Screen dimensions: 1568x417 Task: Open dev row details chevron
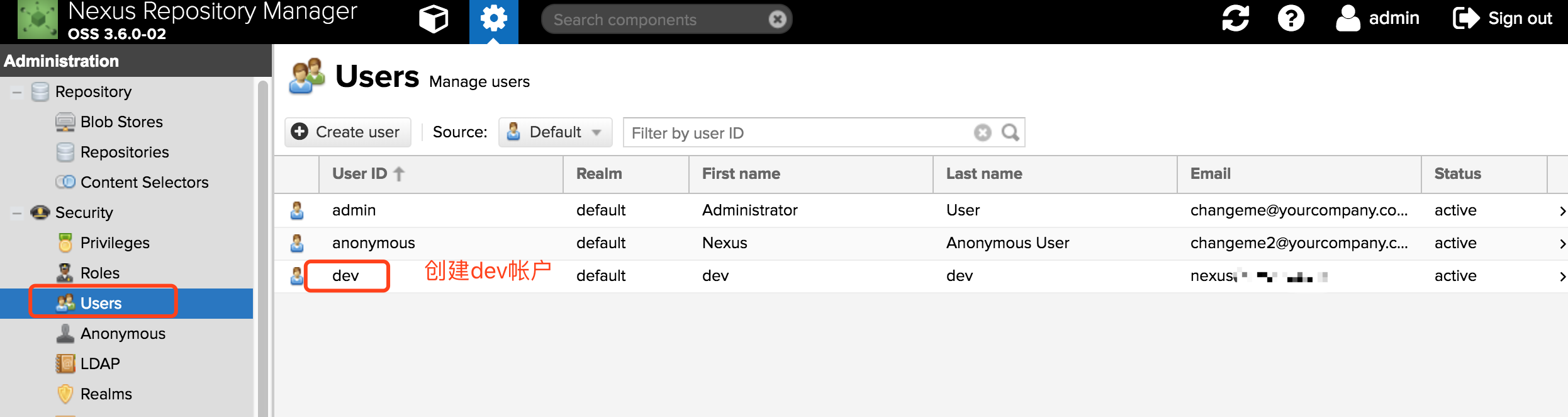coord(1562,277)
